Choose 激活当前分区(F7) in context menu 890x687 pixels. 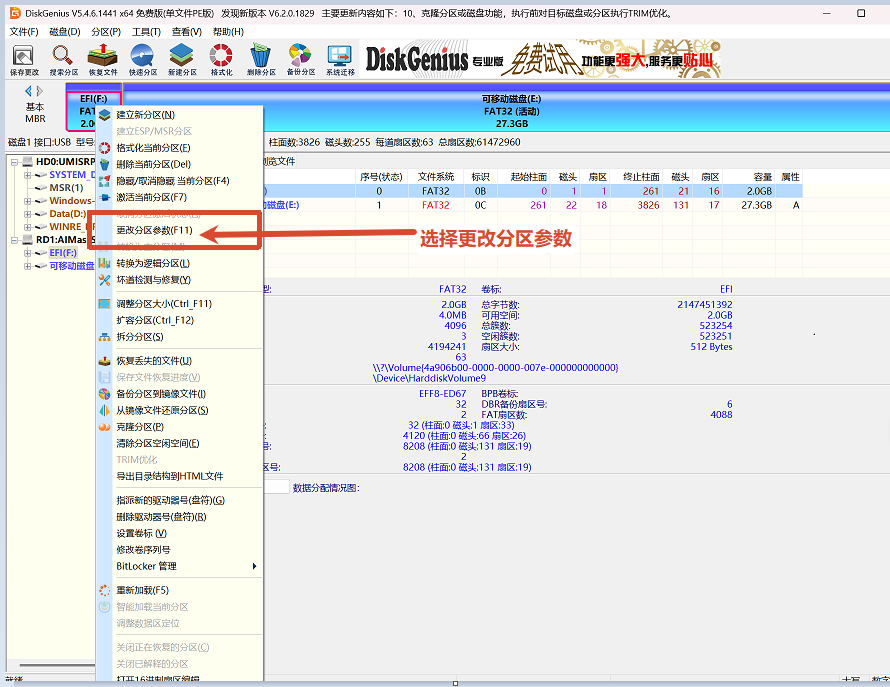pos(179,197)
